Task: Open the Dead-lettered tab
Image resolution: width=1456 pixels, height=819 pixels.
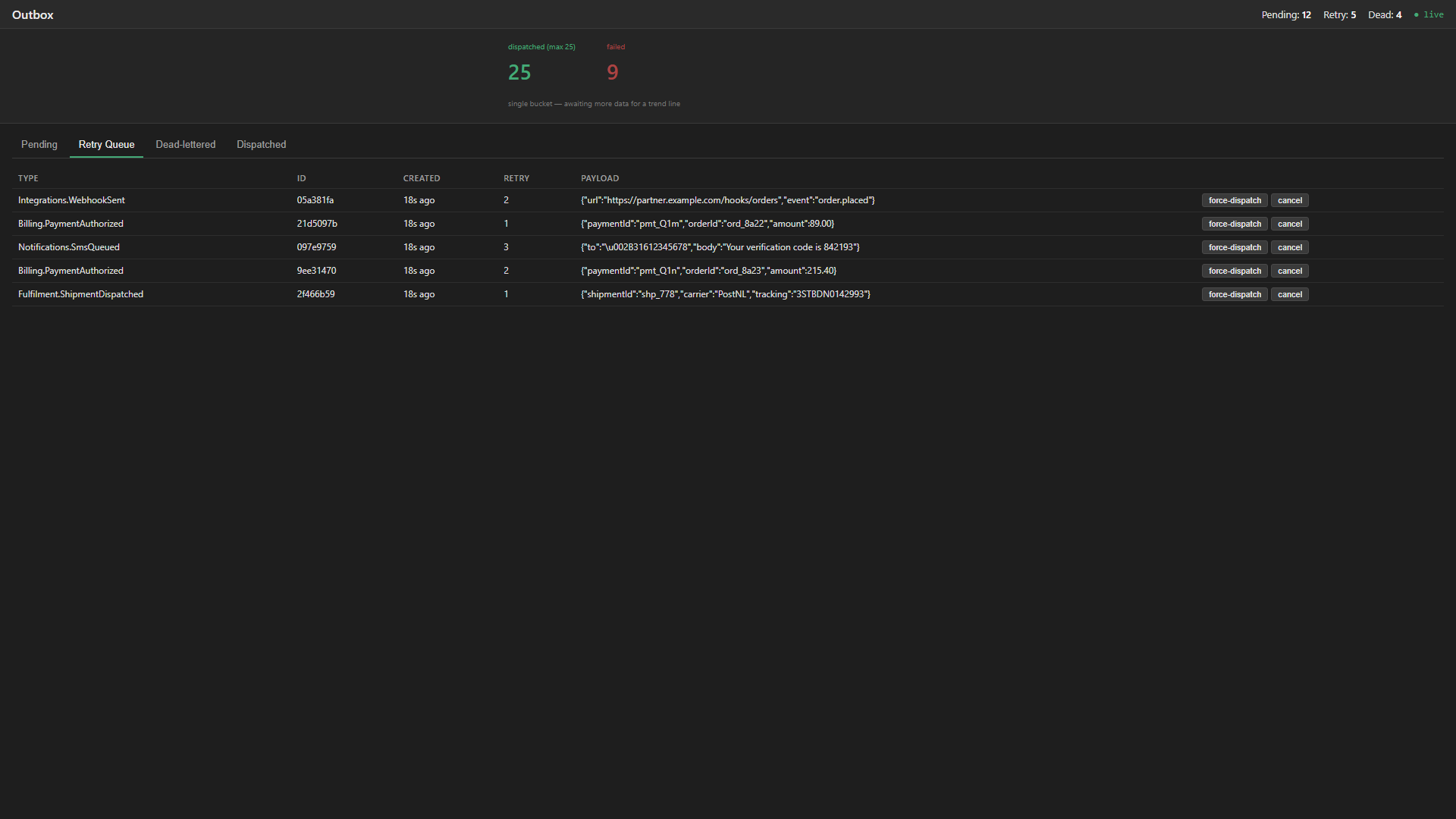Action: pyautogui.click(x=186, y=144)
